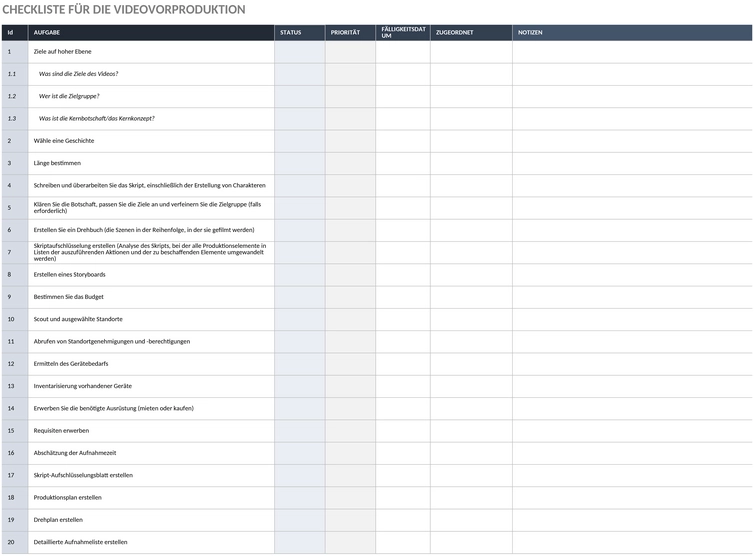This screenshot has width=754, height=556.
Task: Select 'Bestimmen Sie das Budget' task
Action: pyautogui.click(x=68, y=297)
